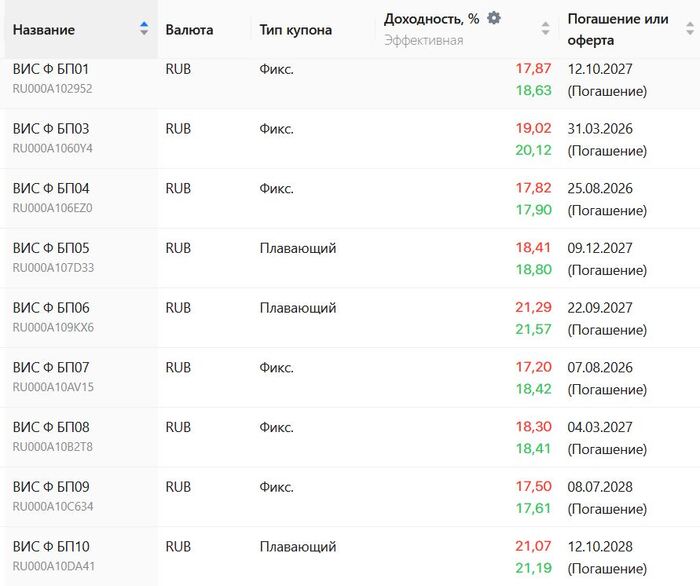Viewport: 700px width, 586px height.
Task: Select the Валюта column header
Action: pyautogui.click(x=189, y=30)
